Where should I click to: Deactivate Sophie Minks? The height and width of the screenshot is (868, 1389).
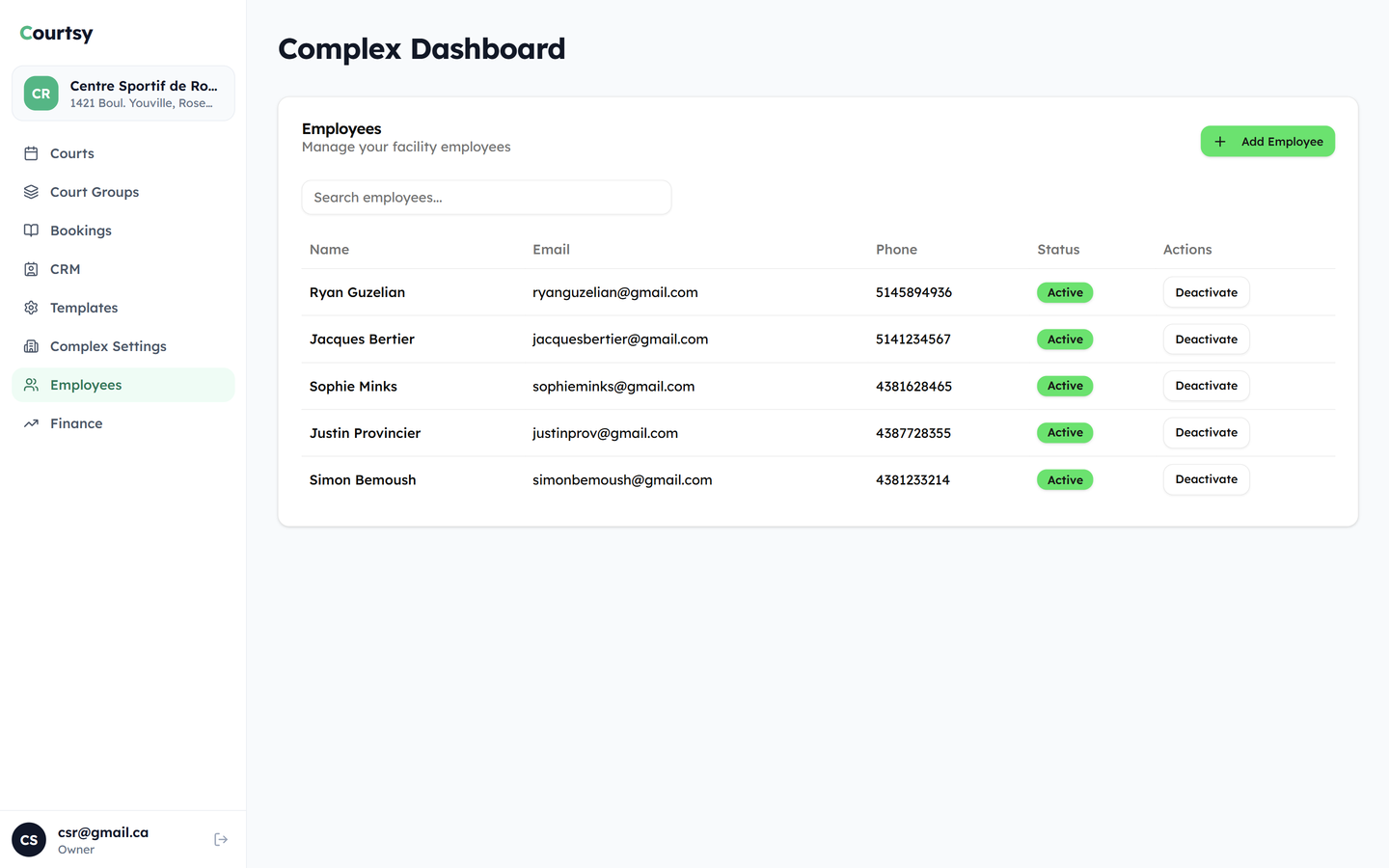point(1206,386)
